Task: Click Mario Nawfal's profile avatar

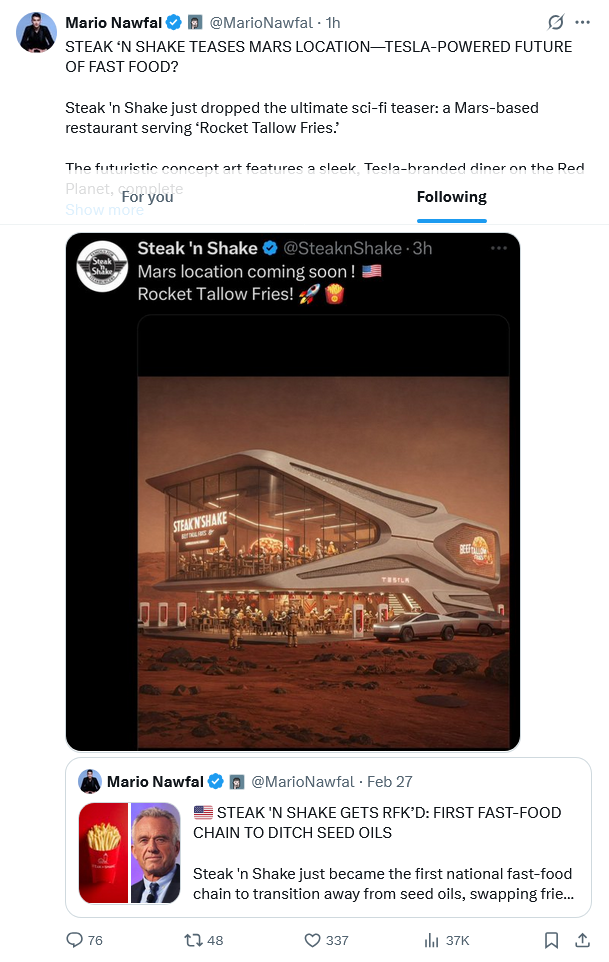Action: click(x=36, y=33)
